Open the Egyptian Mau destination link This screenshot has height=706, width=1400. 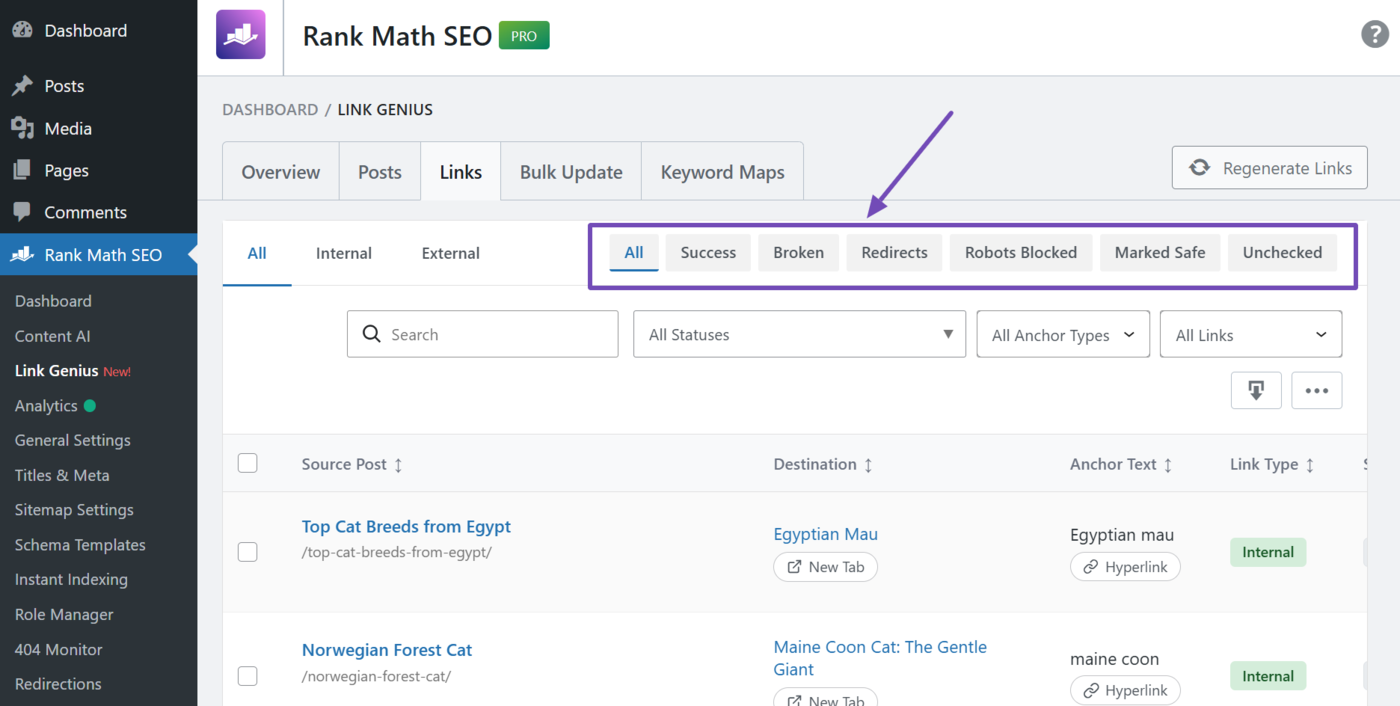coord(825,534)
